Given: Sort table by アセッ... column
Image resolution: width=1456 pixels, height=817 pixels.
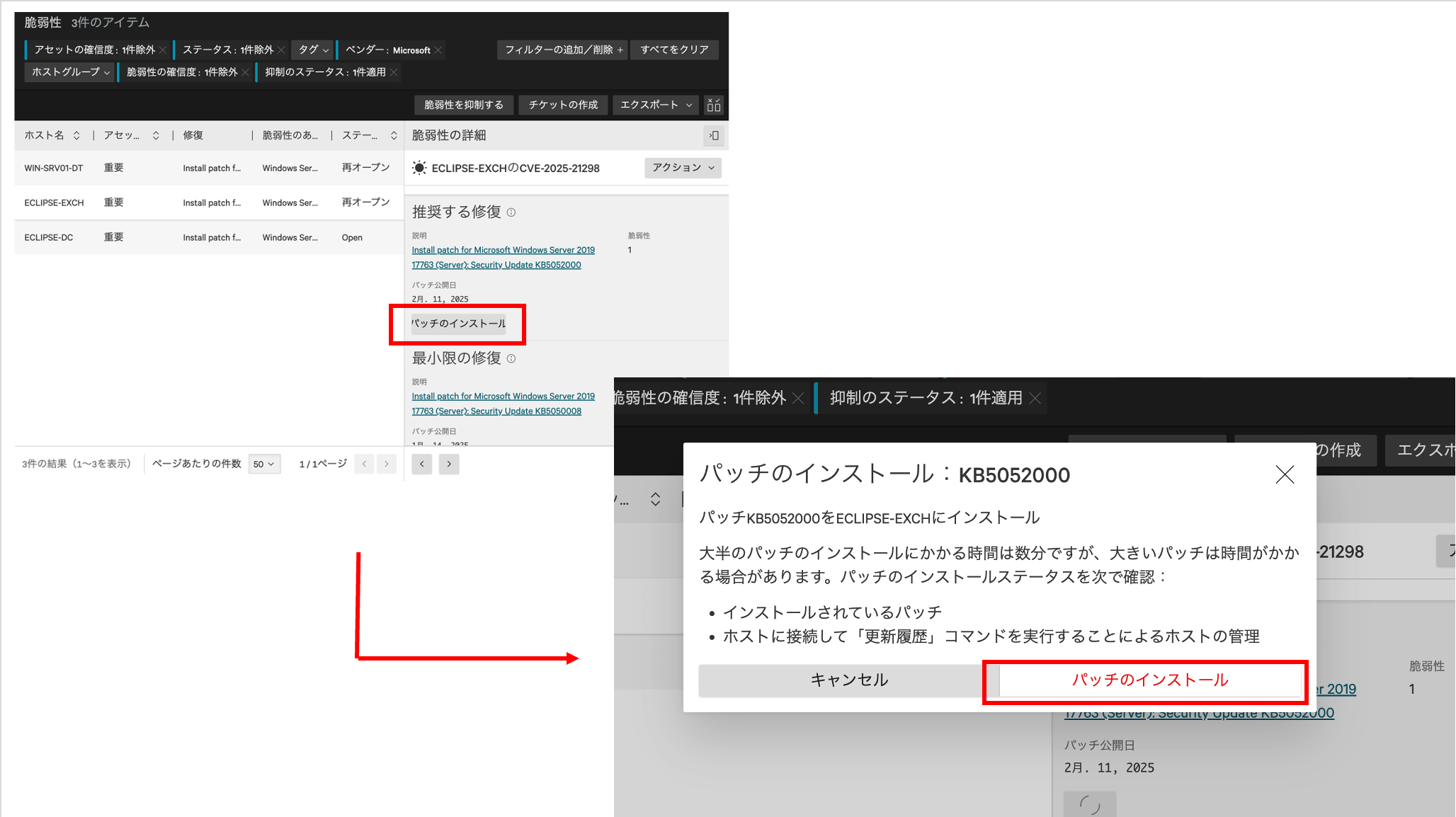Looking at the screenshot, I should pos(156,135).
